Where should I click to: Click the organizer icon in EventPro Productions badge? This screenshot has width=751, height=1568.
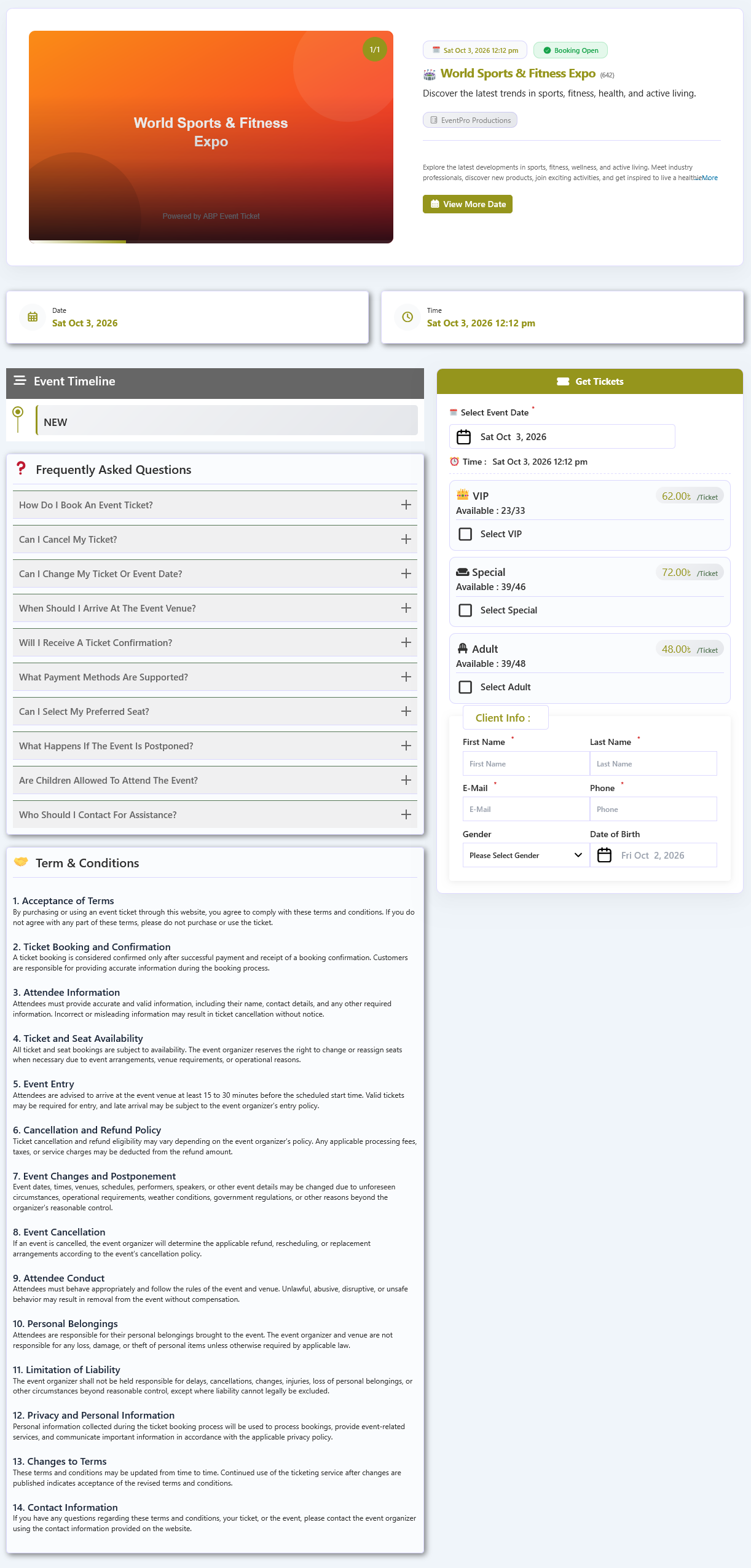pyautogui.click(x=434, y=120)
